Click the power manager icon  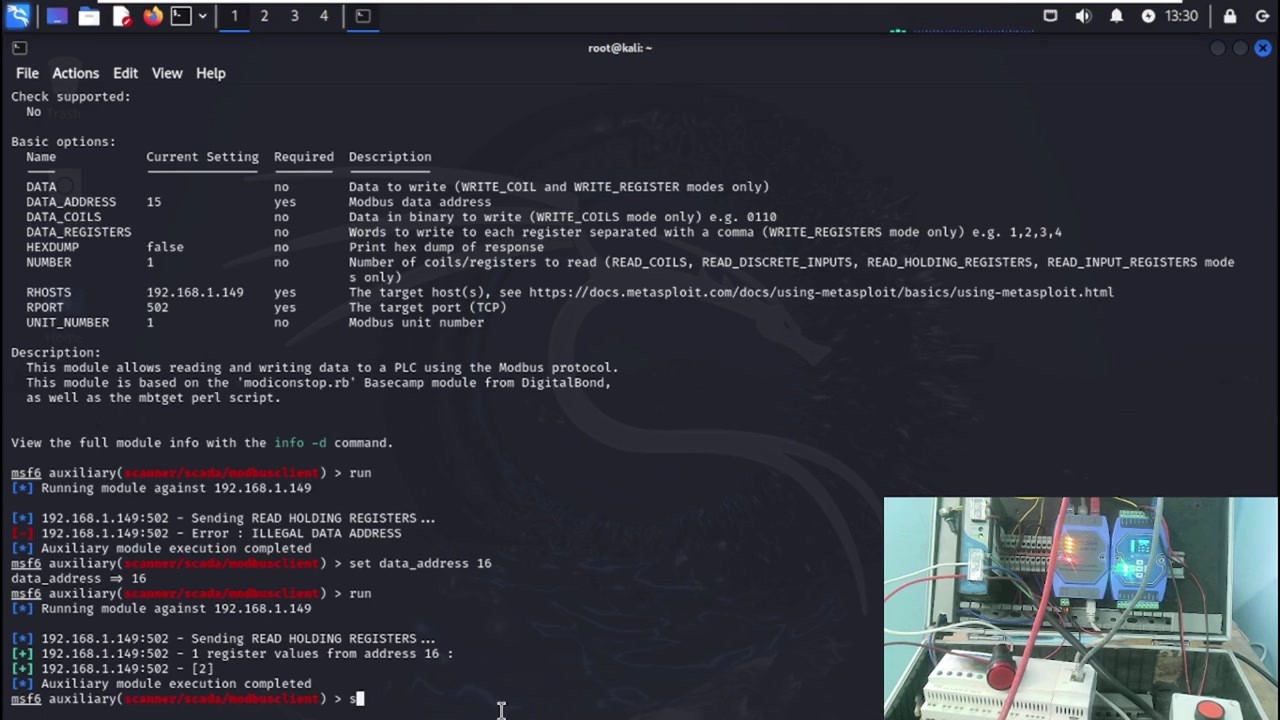click(x=1148, y=16)
